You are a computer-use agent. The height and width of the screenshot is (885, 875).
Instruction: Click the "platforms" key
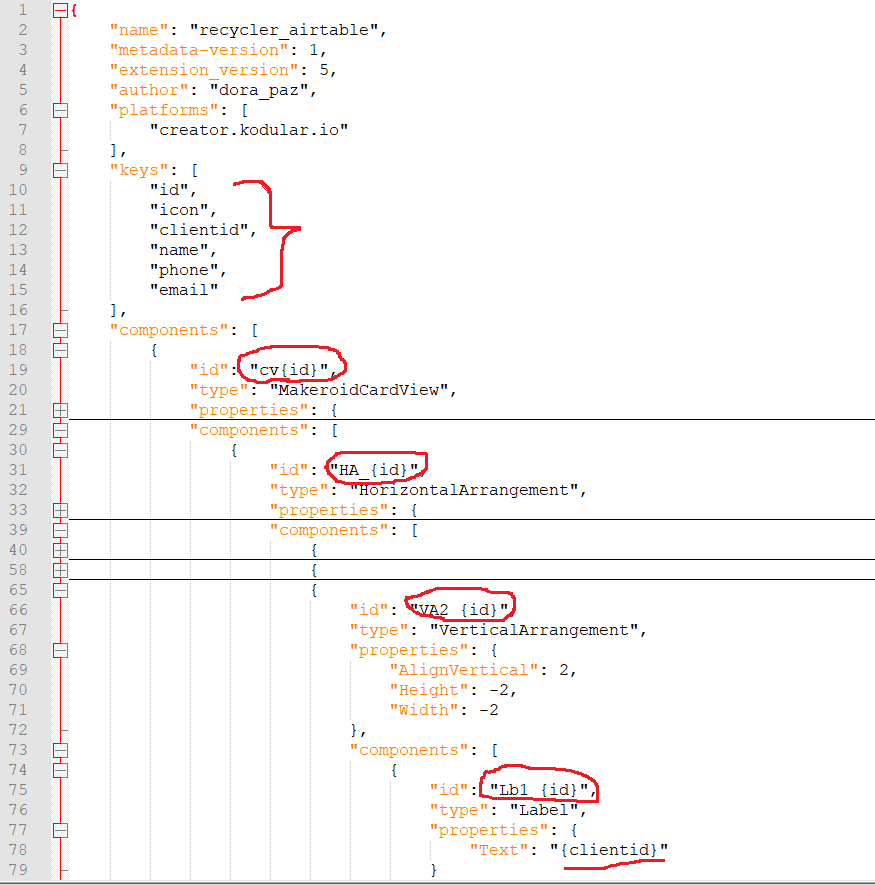click(164, 110)
